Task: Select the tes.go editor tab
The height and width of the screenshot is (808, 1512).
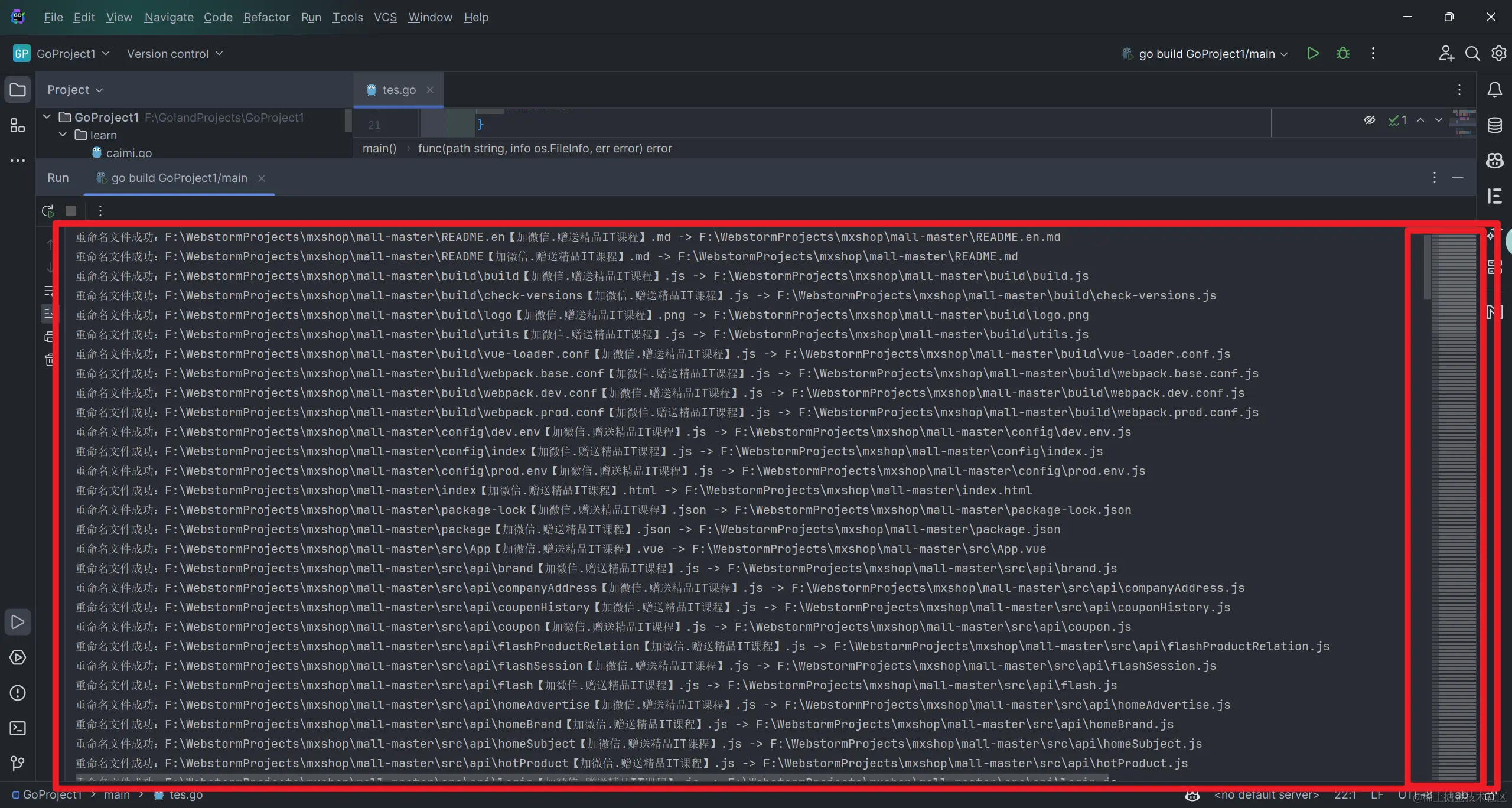Action: (x=399, y=90)
